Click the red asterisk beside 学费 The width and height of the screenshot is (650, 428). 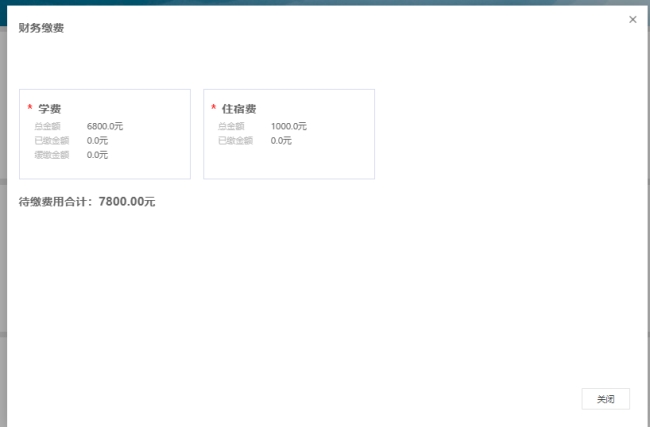[30, 108]
